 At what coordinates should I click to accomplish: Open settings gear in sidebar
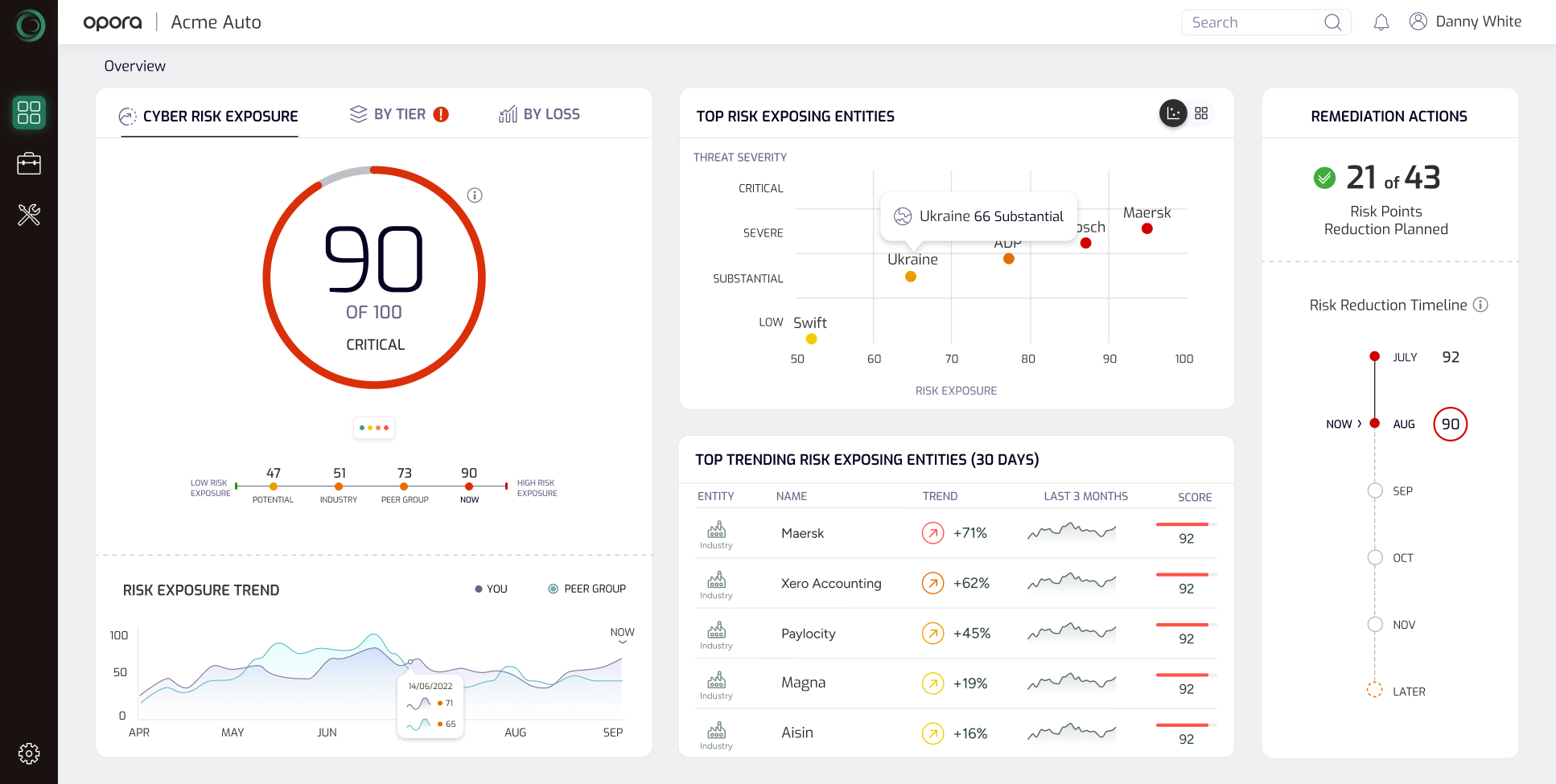[x=29, y=753]
